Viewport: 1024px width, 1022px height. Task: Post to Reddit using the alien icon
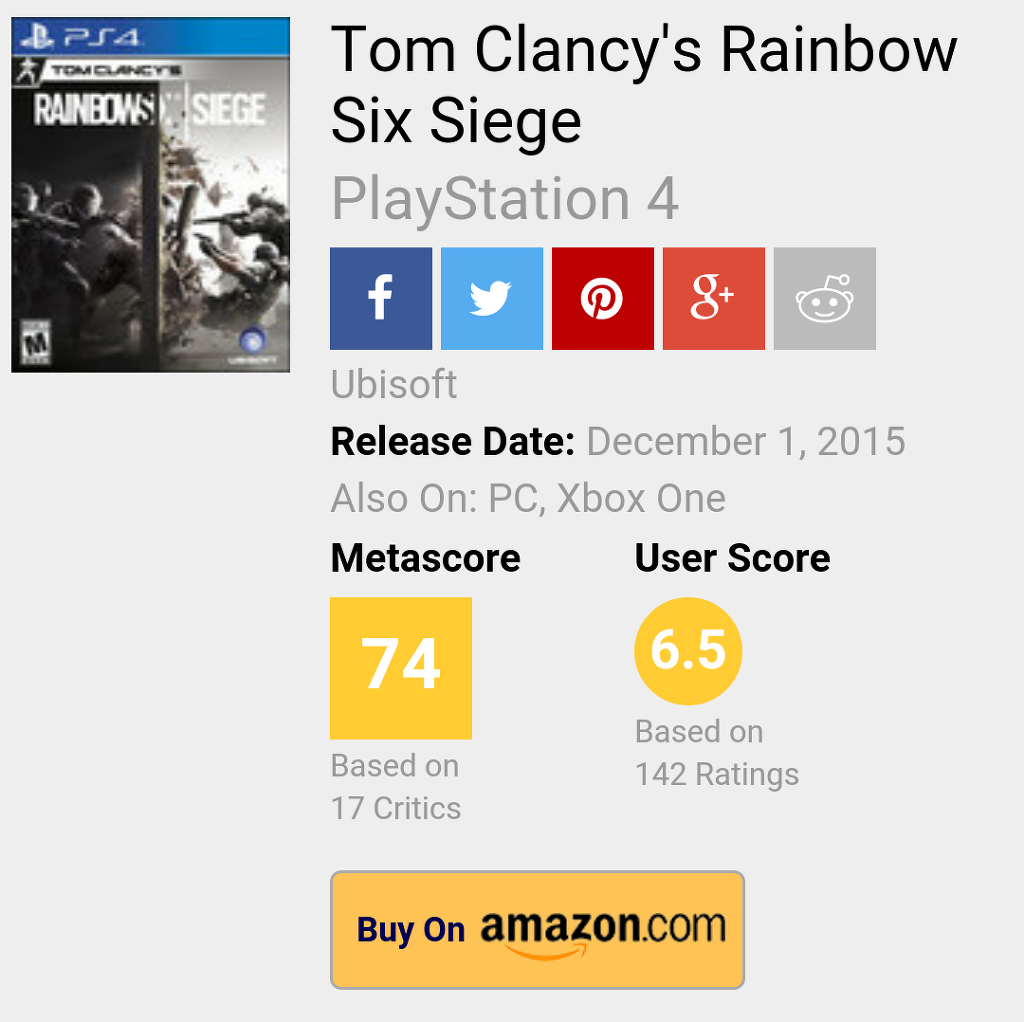coord(825,299)
